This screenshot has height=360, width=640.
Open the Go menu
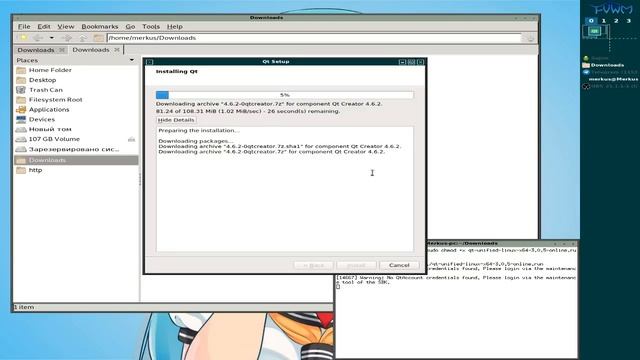pos(130,27)
